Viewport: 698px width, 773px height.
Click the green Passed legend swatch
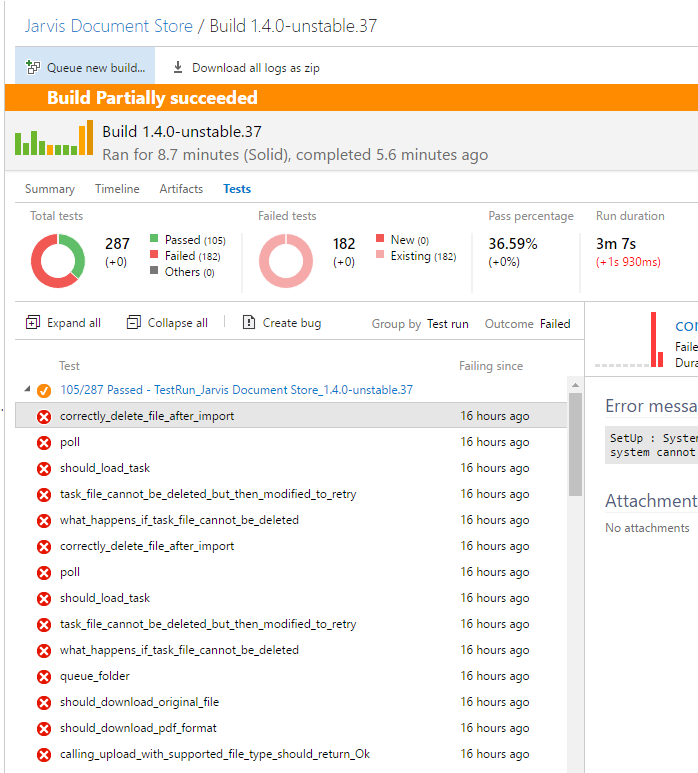154,239
